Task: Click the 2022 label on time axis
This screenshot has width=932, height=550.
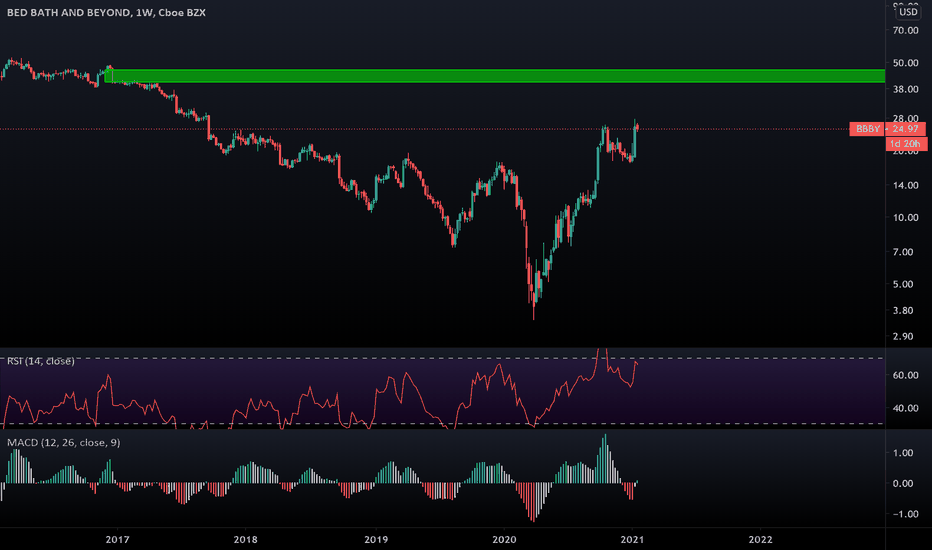Action: (760, 539)
